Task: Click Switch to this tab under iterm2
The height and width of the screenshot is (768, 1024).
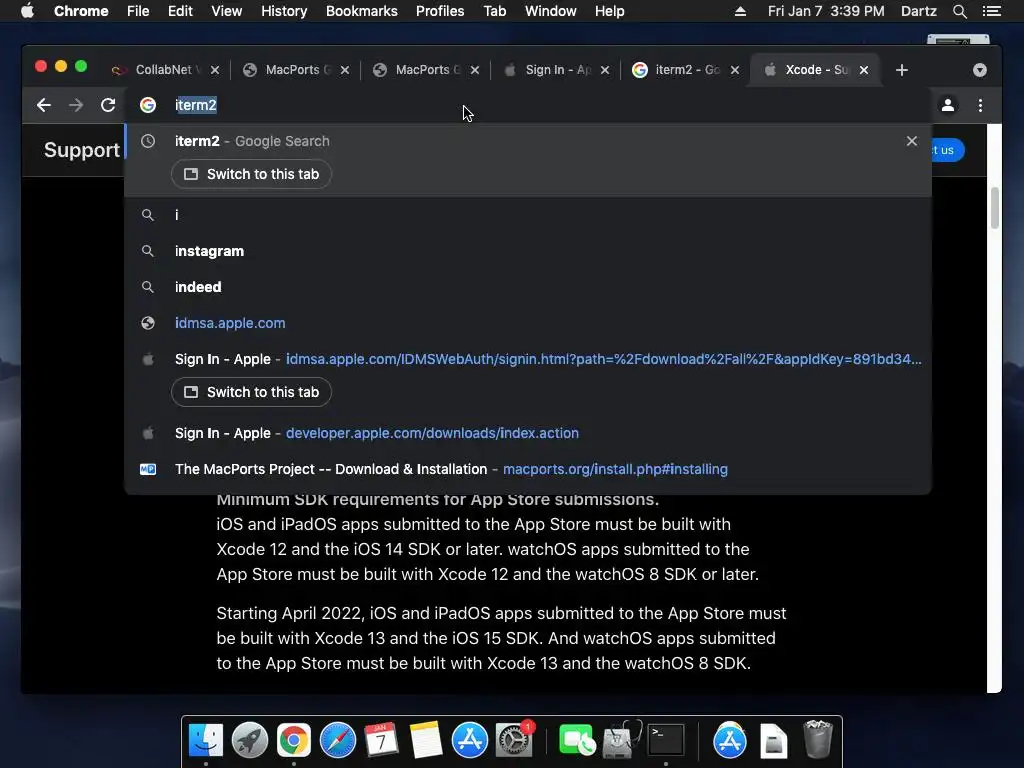Action: 251,174
